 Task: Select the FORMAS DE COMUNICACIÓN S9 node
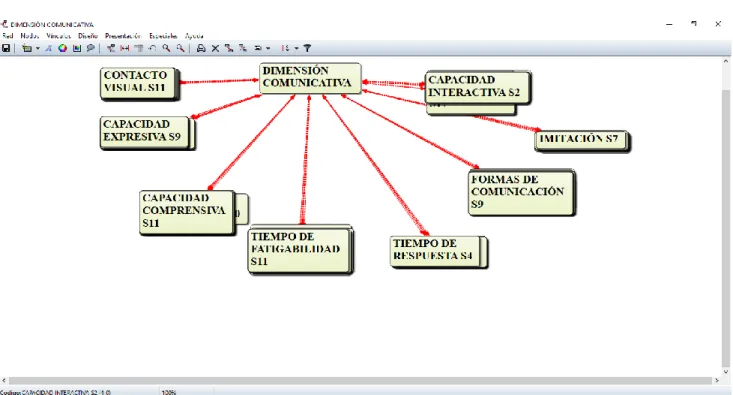tap(521, 193)
